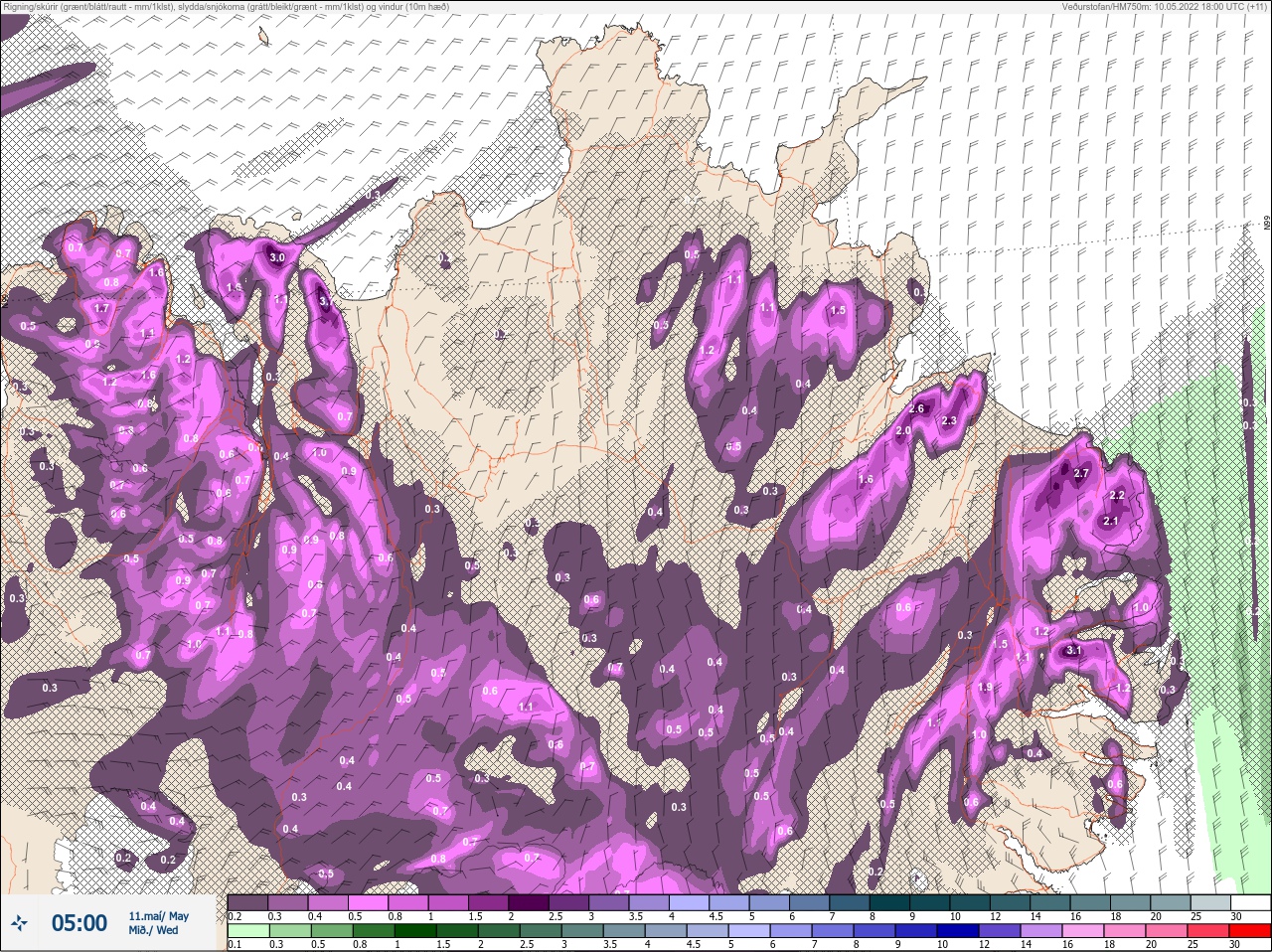Click the 0.2 label on top legend
The height and width of the screenshot is (952, 1272).
point(235,916)
